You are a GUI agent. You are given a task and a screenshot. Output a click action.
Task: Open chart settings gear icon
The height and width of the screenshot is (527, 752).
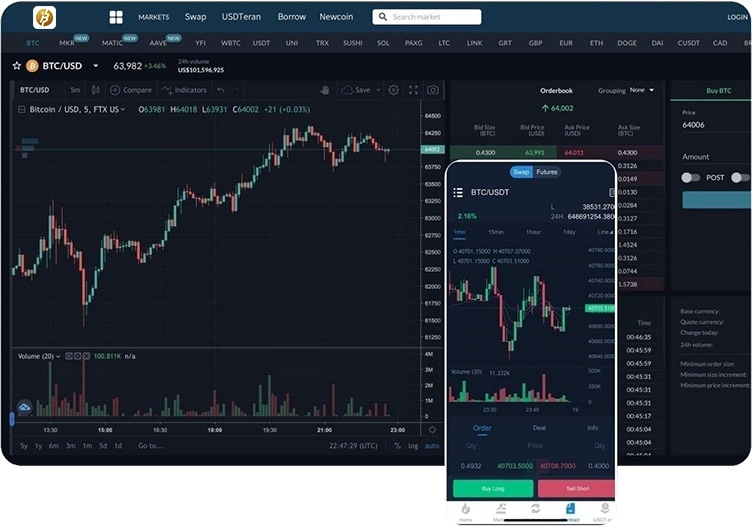tap(393, 90)
